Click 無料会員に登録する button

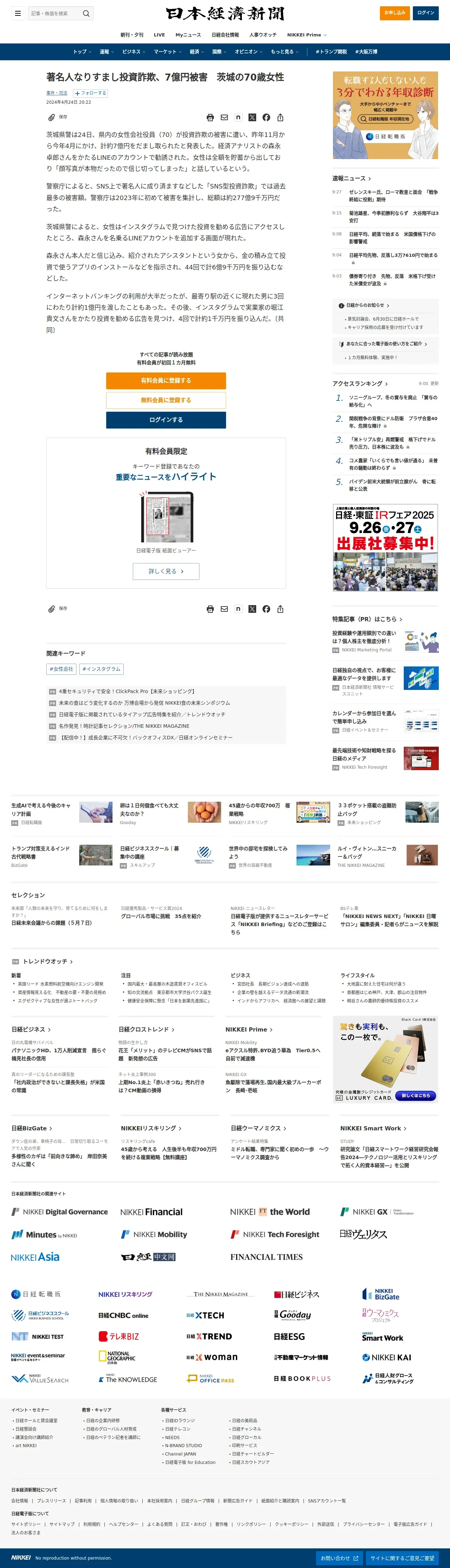pos(166,400)
